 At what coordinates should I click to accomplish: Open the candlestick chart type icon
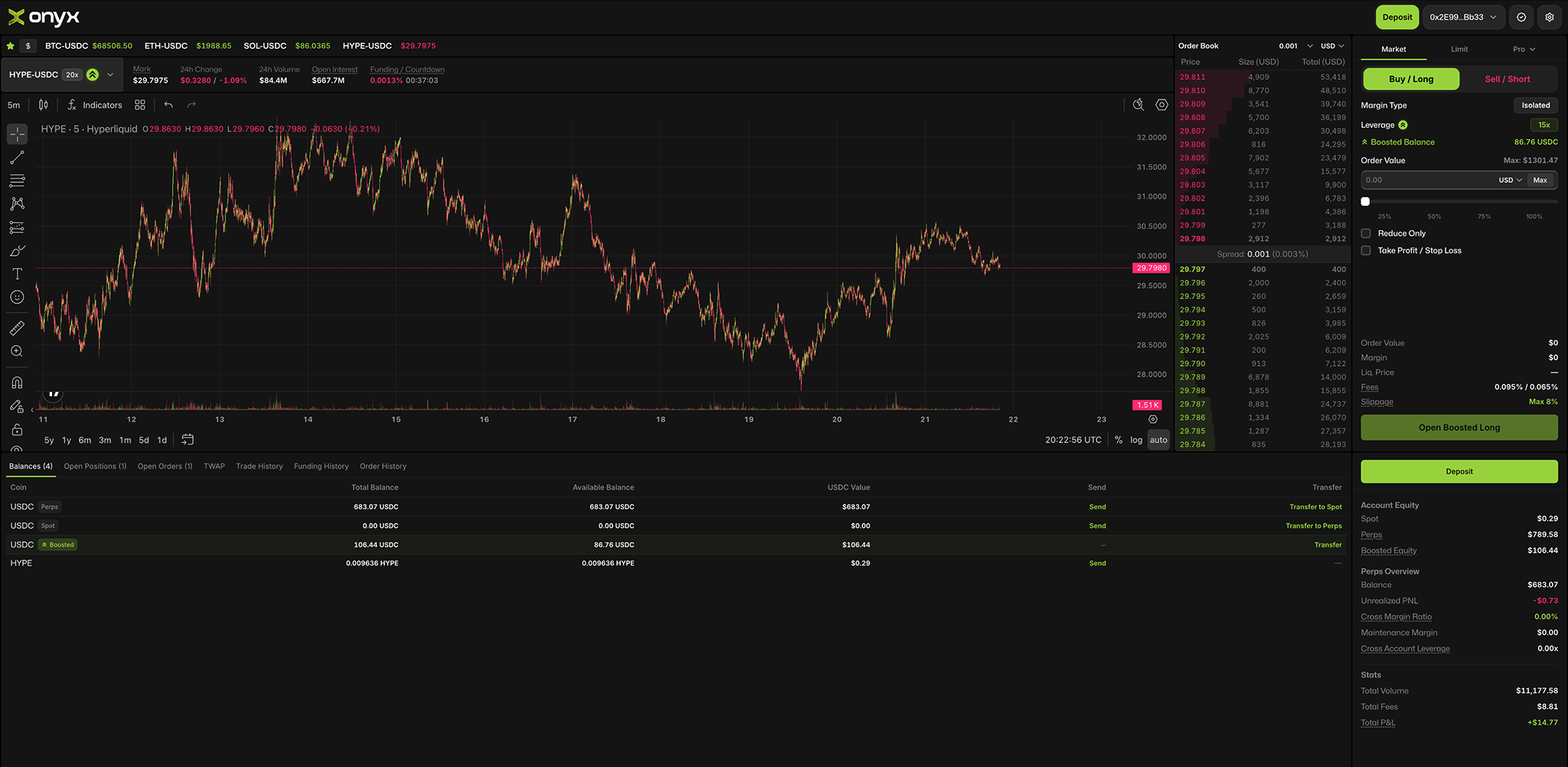click(x=44, y=105)
